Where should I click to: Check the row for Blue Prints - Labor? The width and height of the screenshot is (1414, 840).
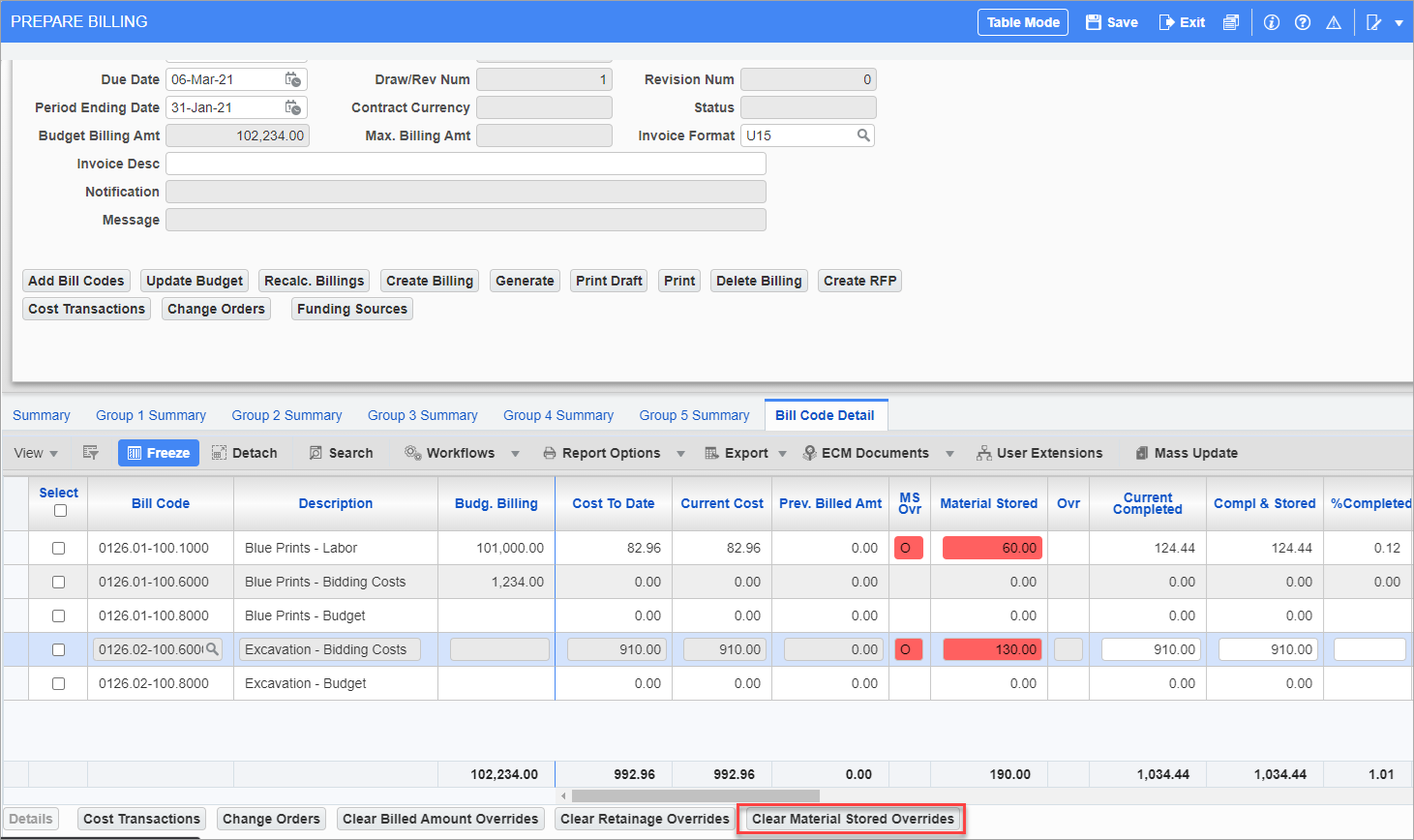58,548
